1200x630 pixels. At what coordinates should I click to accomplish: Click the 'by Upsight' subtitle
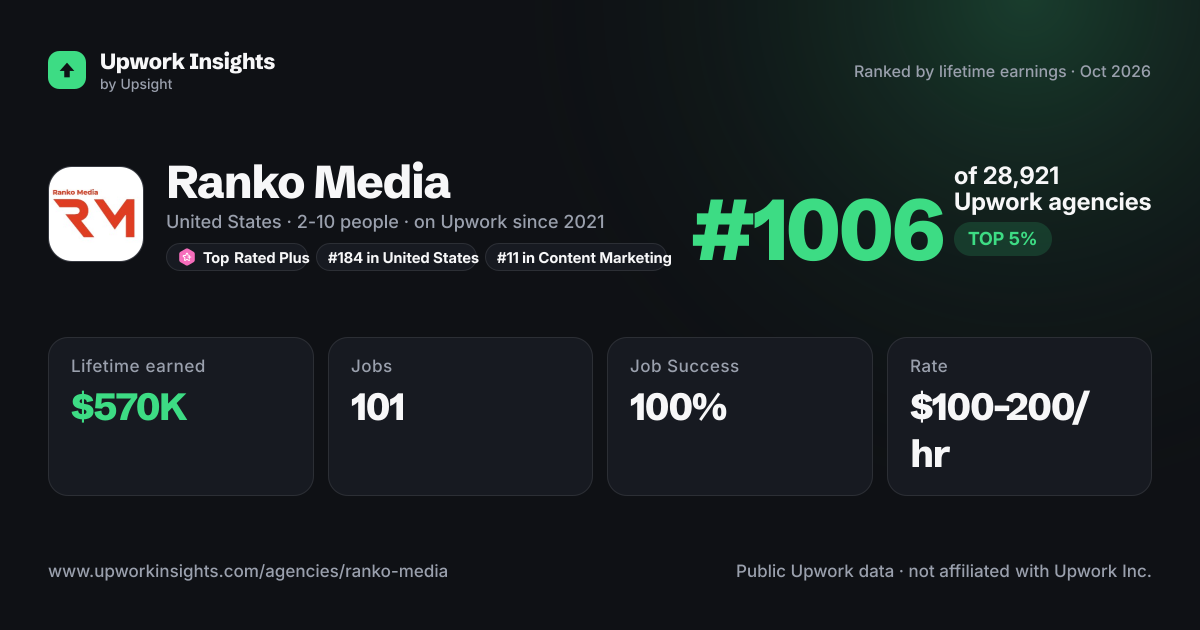[136, 85]
